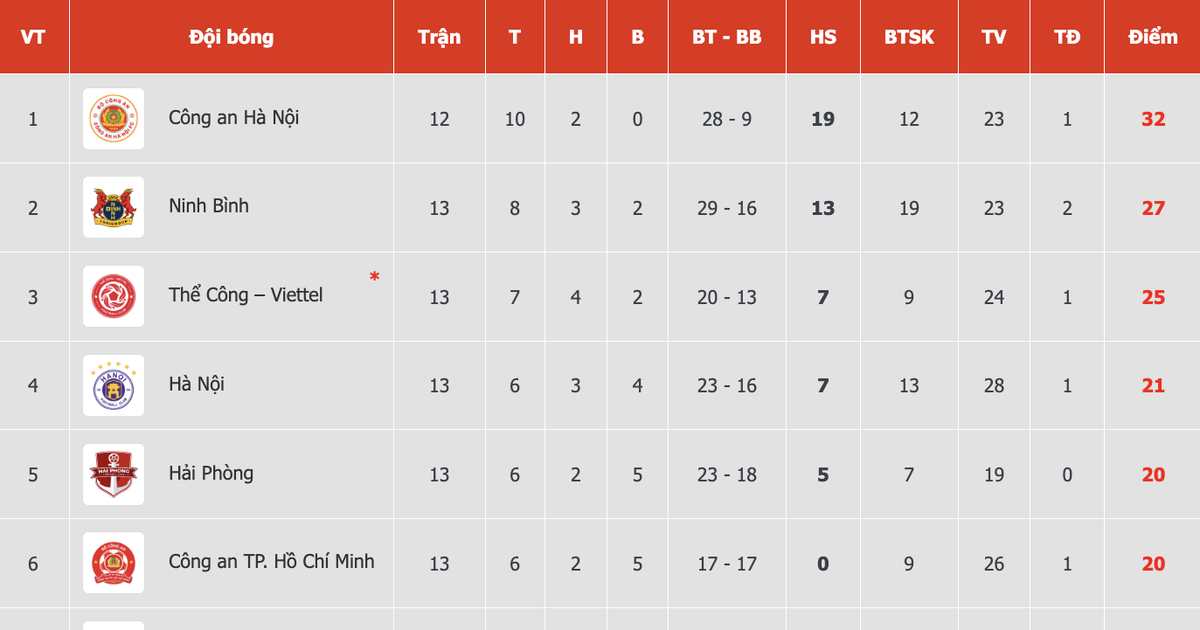The width and height of the screenshot is (1200, 630).
Task: Click the Công an TP. Hồ Chí Minh logo
Action: (x=113, y=563)
